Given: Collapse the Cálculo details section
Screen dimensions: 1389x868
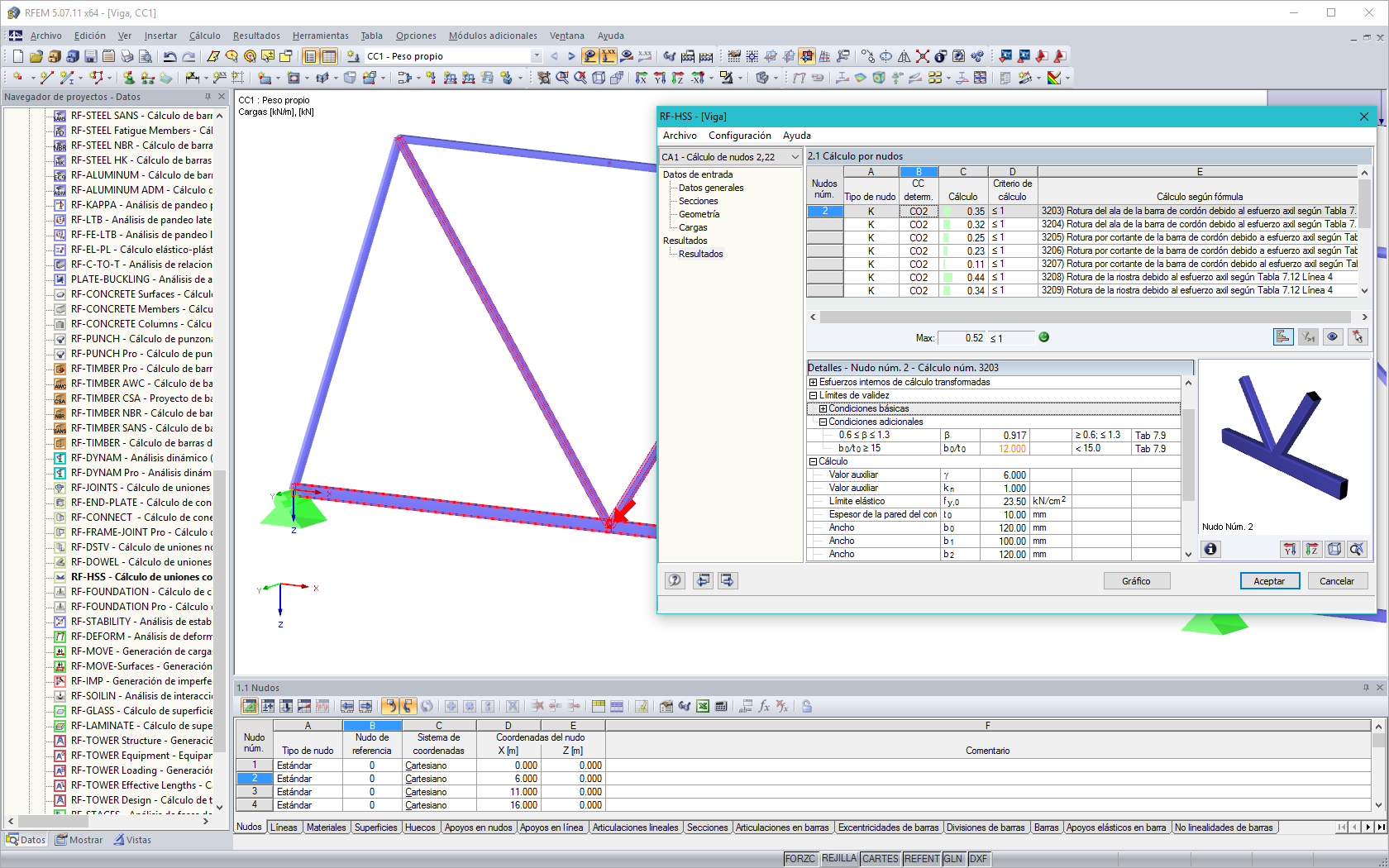Looking at the screenshot, I should point(813,461).
